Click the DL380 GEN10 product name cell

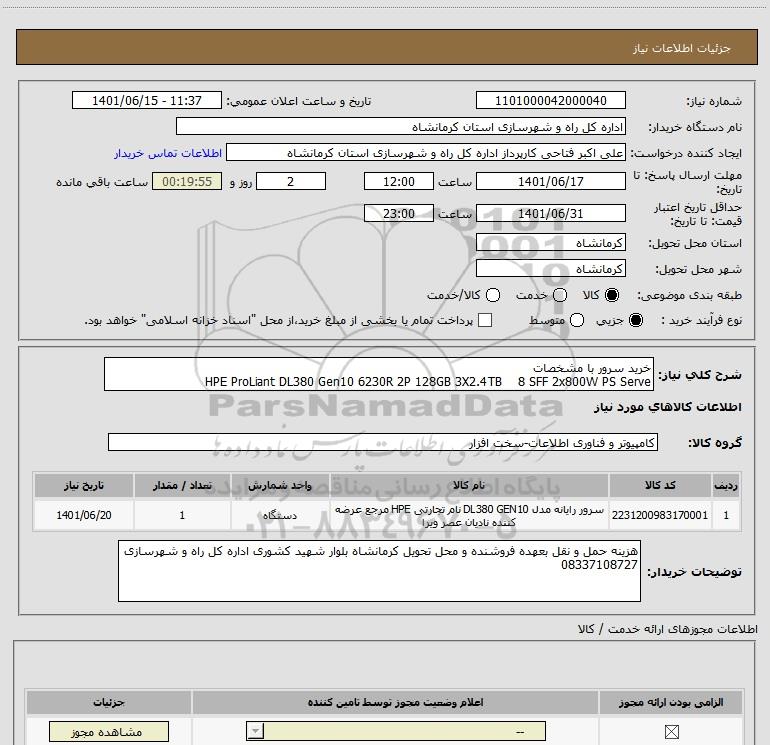click(x=469, y=515)
